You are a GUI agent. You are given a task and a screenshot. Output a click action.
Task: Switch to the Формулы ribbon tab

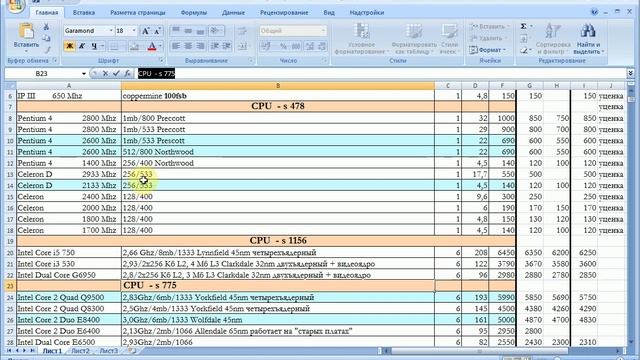point(193,13)
